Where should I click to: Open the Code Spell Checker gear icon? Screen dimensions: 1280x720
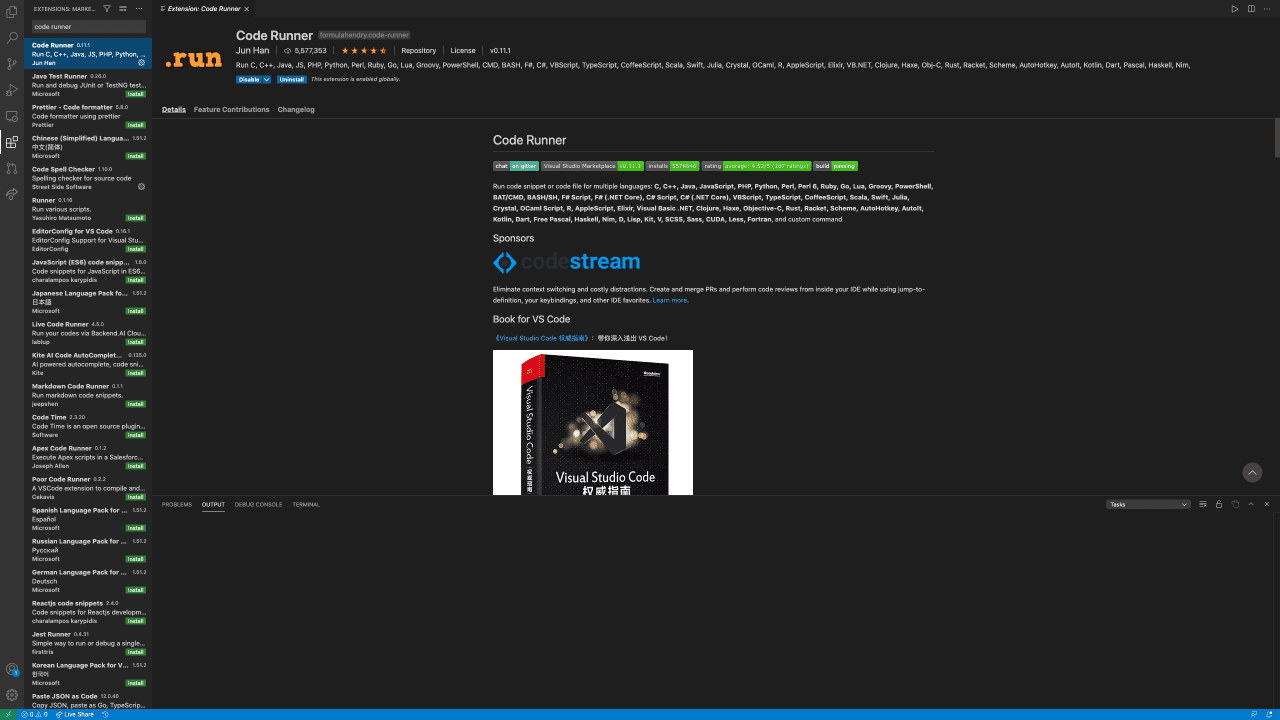pyautogui.click(x=141, y=186)
